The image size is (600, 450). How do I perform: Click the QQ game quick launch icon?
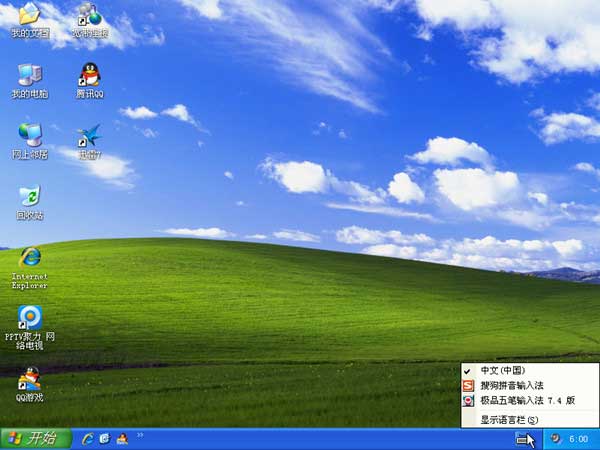click(x=122, y=439)
